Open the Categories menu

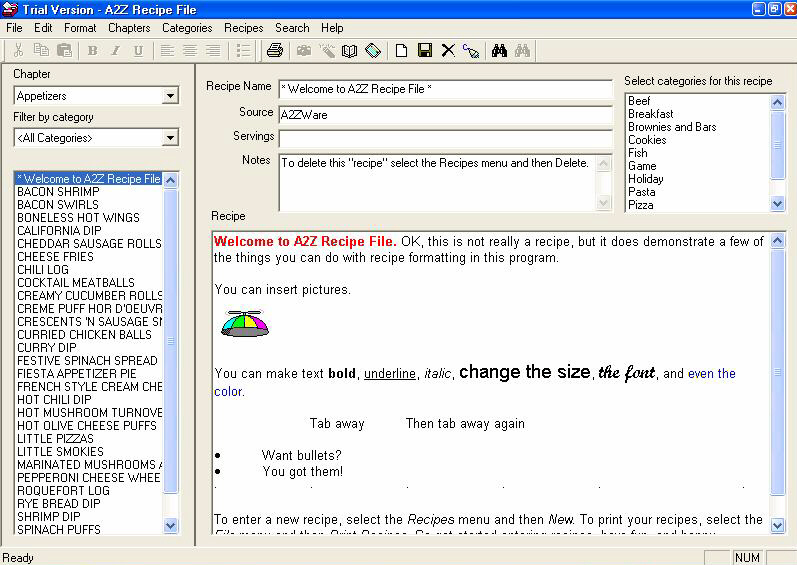pos(187,28)
